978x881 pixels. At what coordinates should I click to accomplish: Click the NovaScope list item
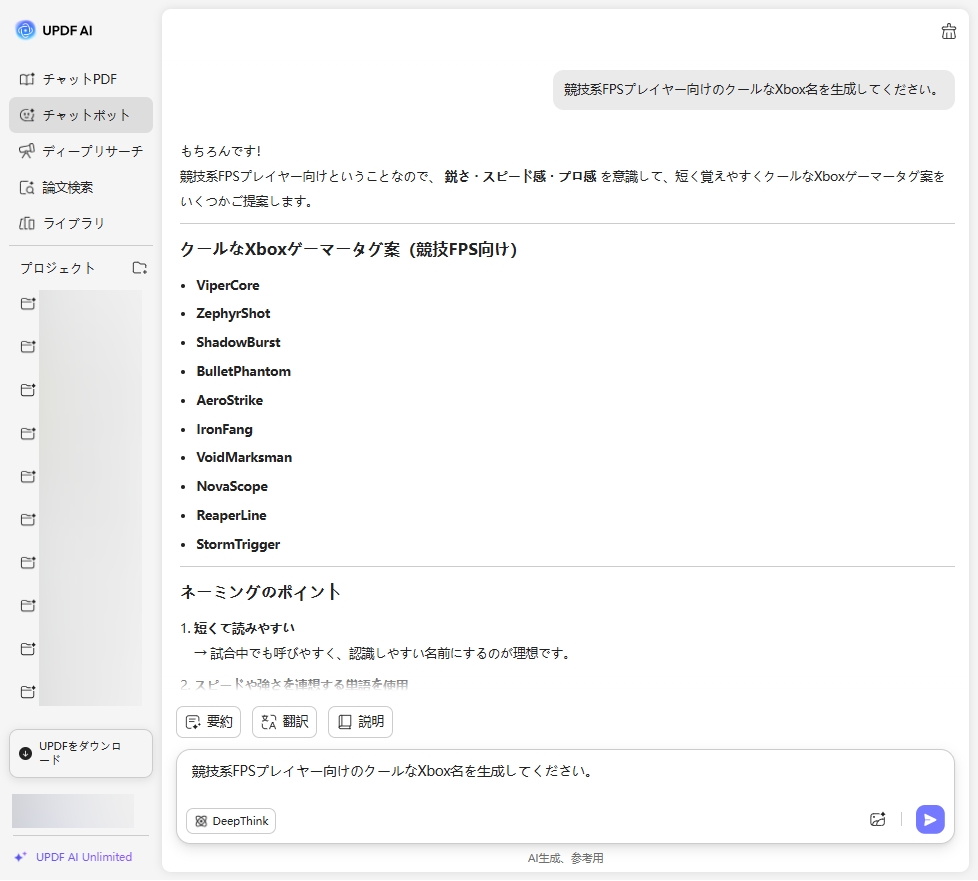tap(232, 487)
